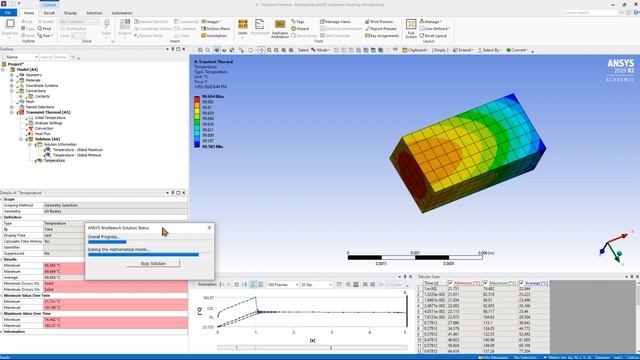
Task: Select Analysis Settings in outline
Action: pos(48,123)
